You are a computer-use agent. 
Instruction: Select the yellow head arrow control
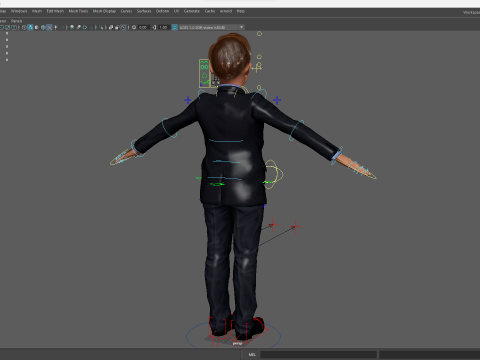pos(257,68)
